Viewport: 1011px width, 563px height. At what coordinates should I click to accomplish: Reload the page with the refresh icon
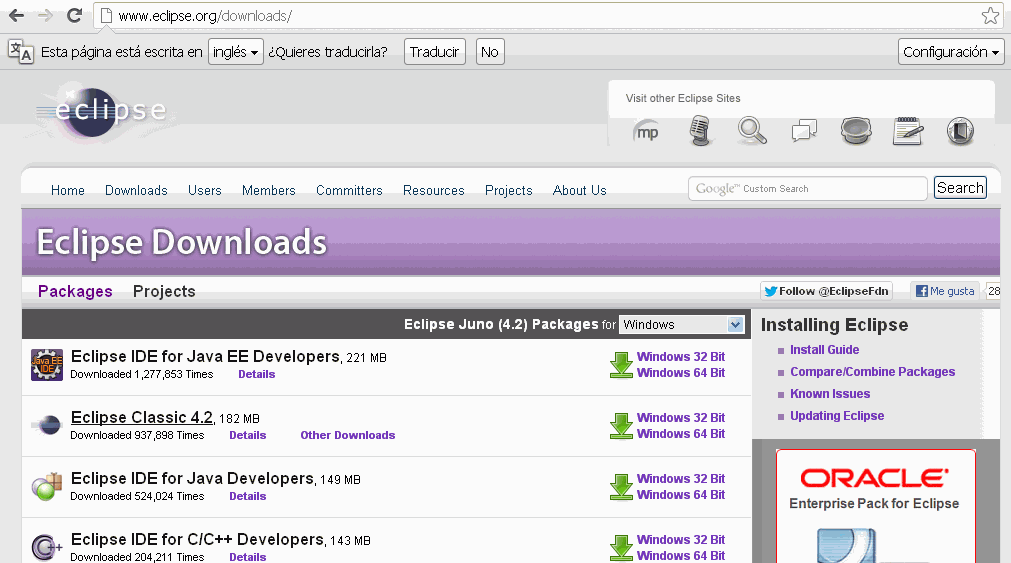(75, 15)
